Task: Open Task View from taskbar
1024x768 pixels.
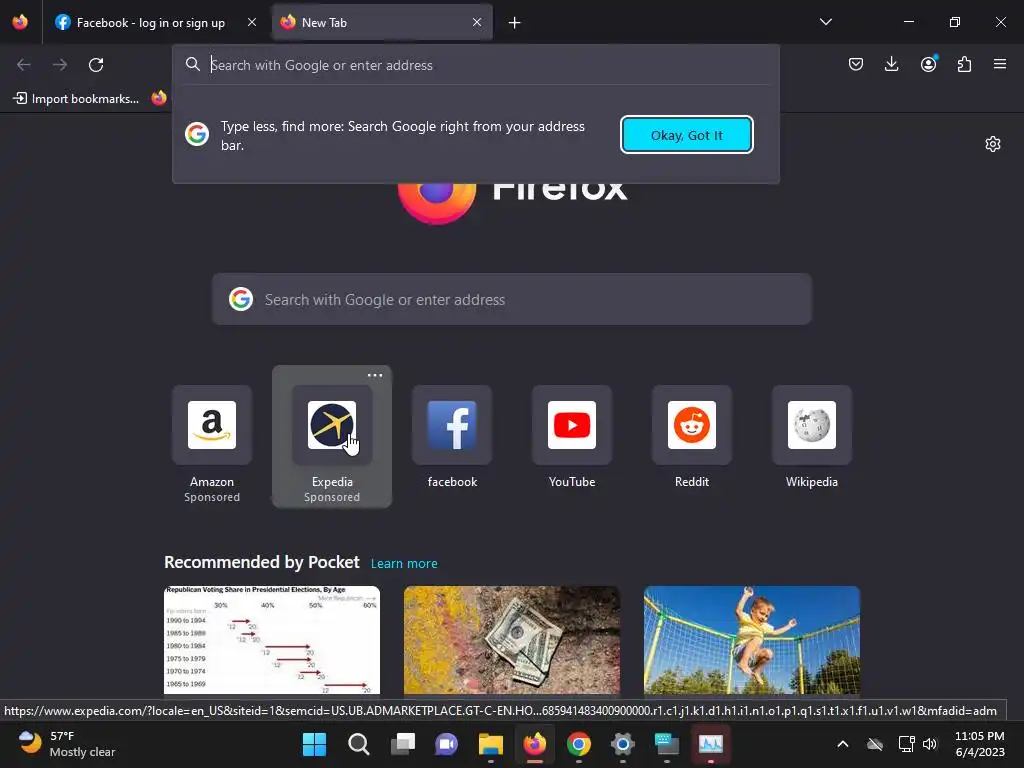Action: pos(402,744)
